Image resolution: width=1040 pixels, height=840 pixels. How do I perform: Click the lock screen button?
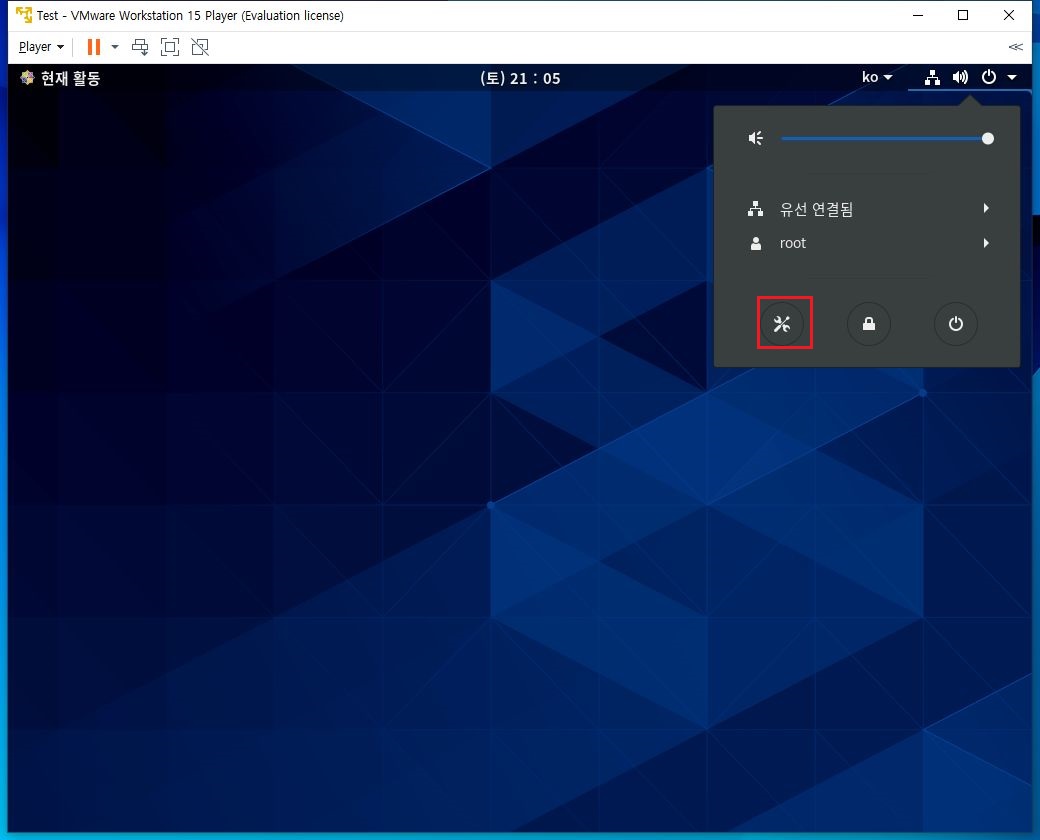869,324
